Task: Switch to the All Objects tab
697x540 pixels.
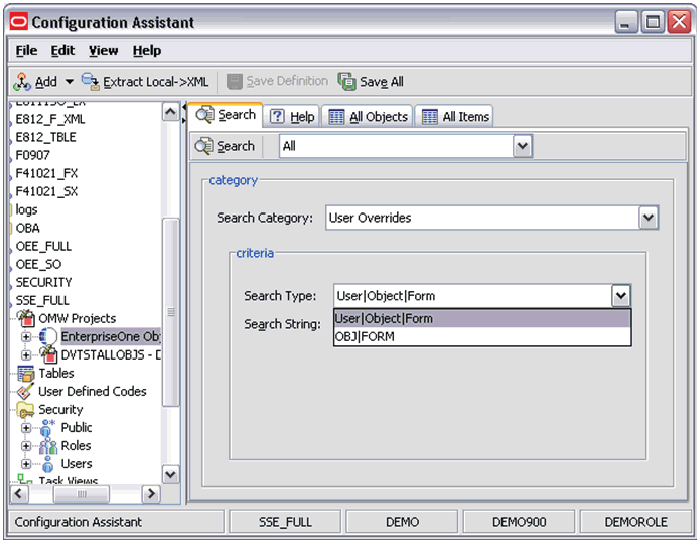Action: click(x=367, y=117)
